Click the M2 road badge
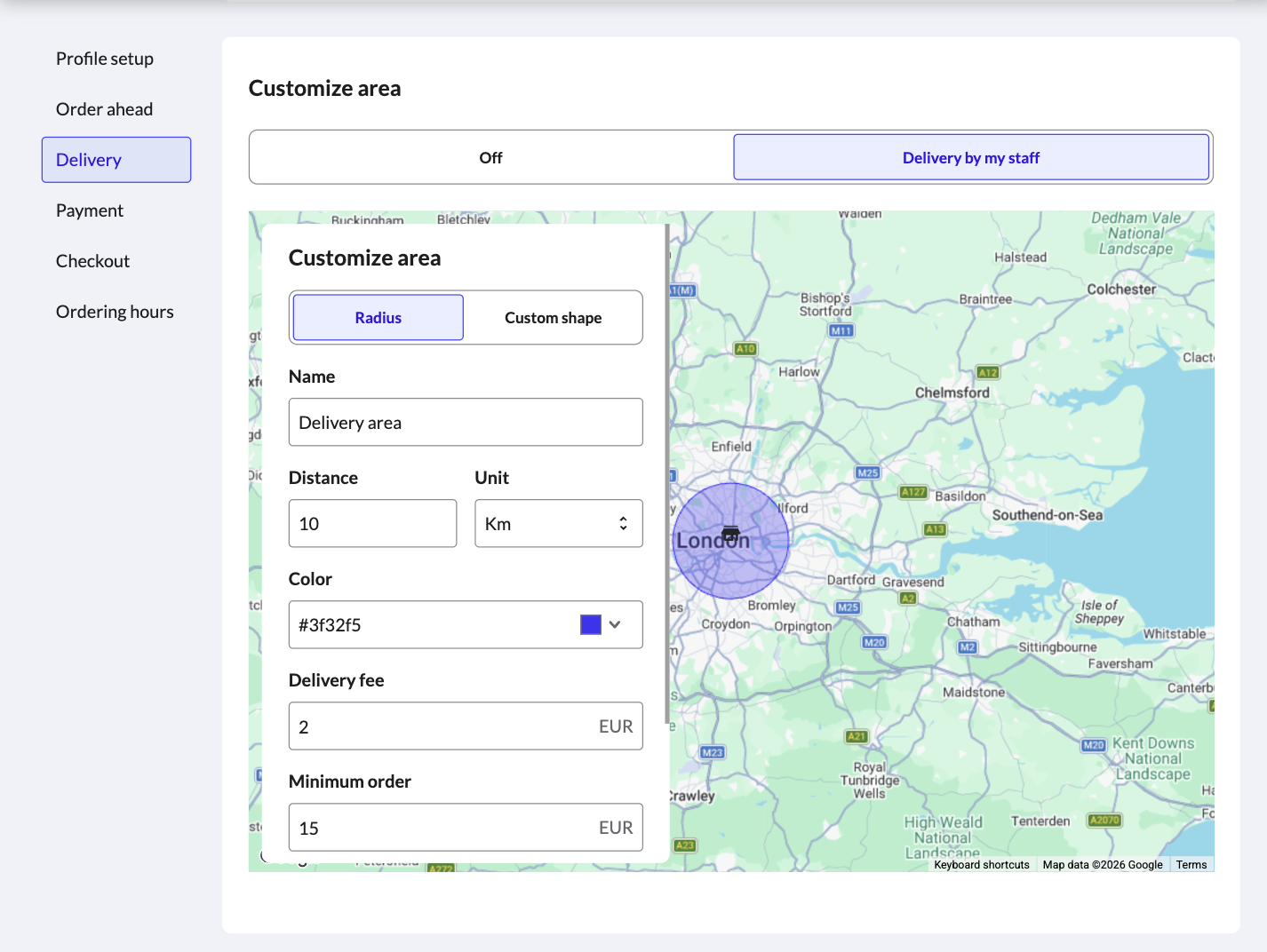 968,647
